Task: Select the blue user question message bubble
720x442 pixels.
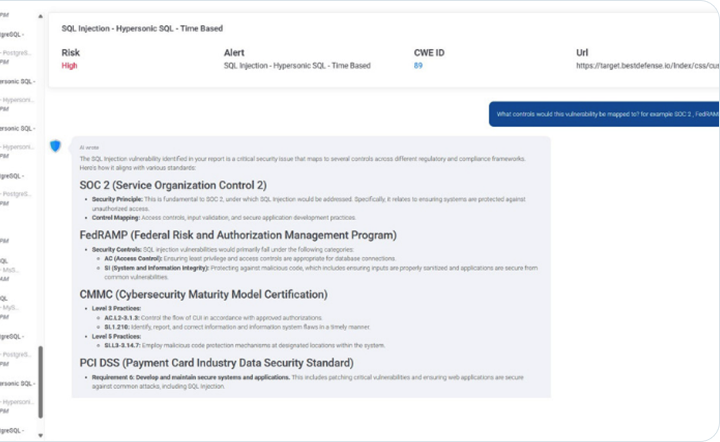Action: pos(604,114)
